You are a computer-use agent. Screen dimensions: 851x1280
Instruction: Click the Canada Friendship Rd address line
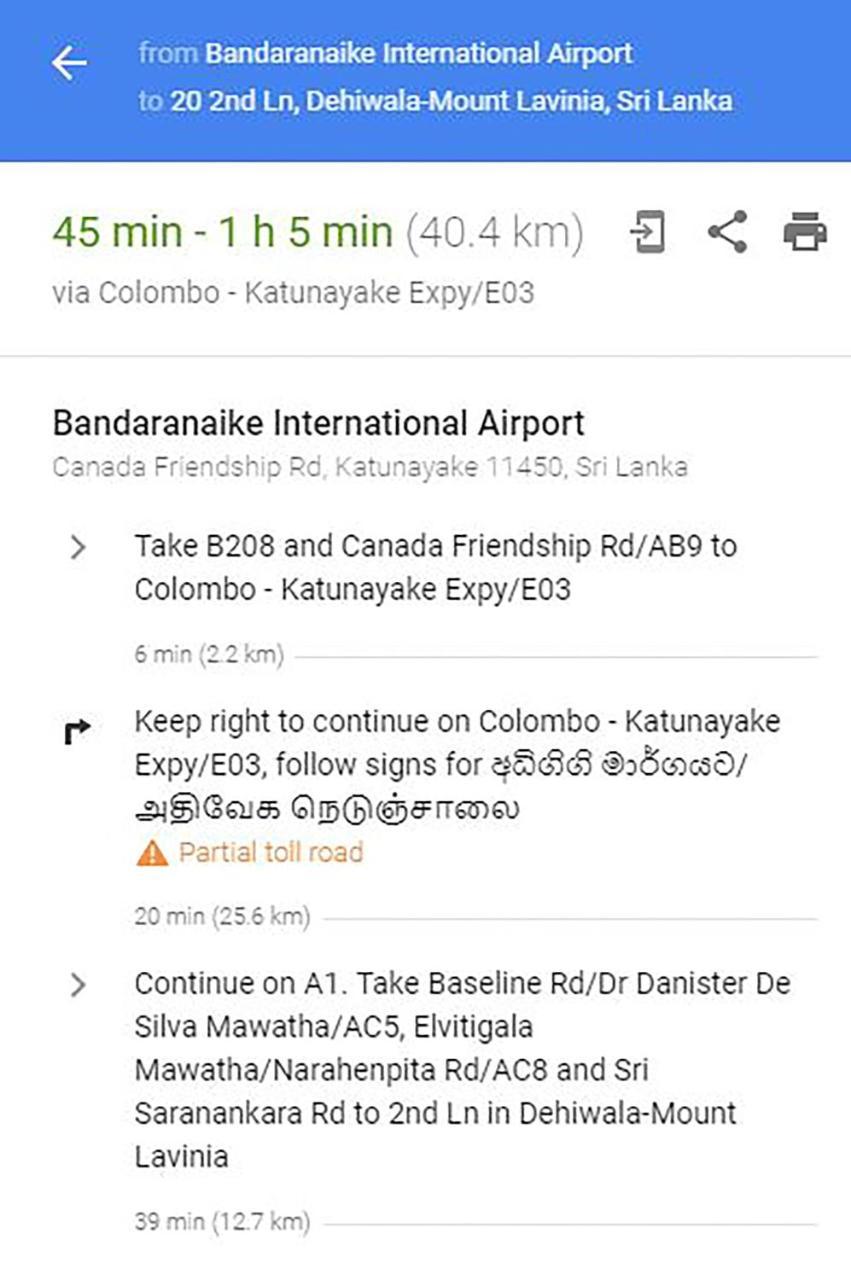click(370, 467)
